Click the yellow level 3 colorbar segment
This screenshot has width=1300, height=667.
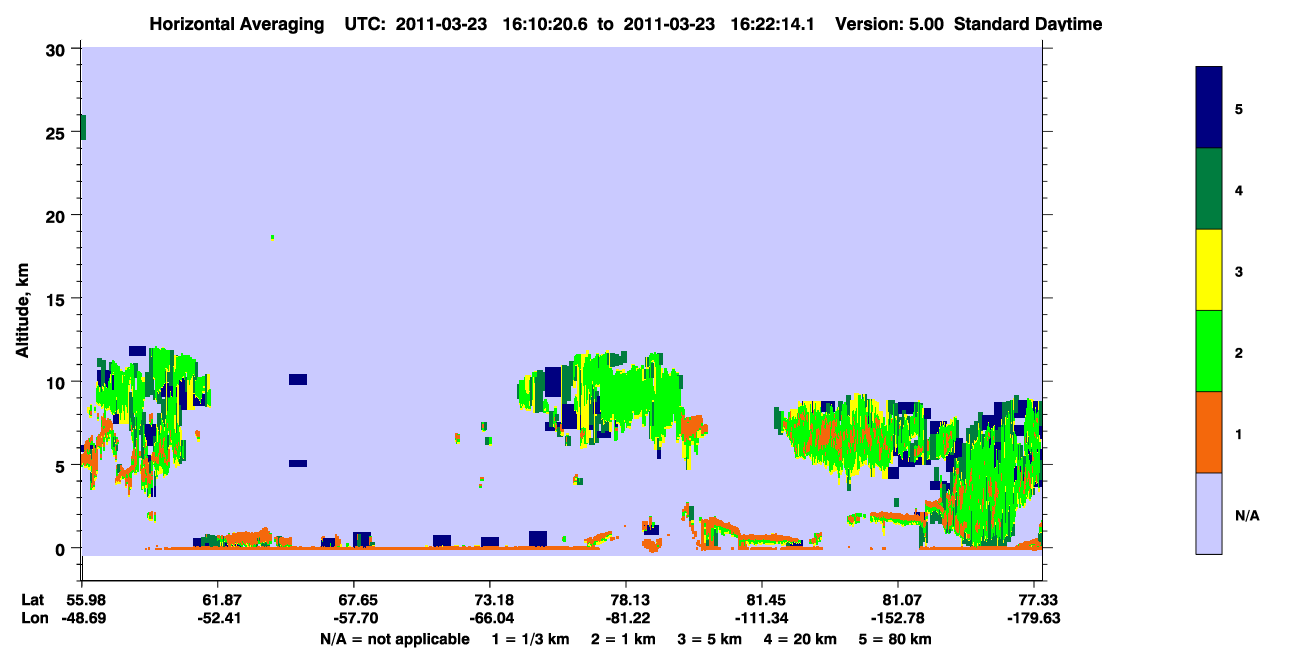1209,270
